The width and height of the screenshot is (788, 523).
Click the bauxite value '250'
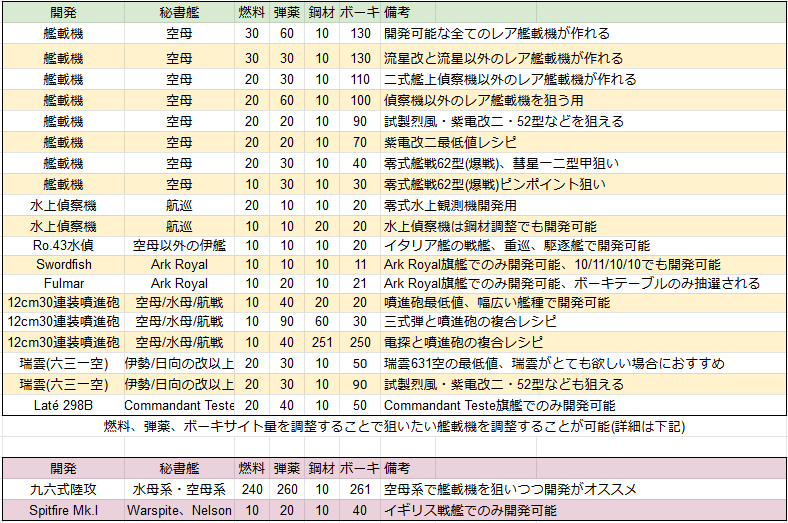(360, 343)
